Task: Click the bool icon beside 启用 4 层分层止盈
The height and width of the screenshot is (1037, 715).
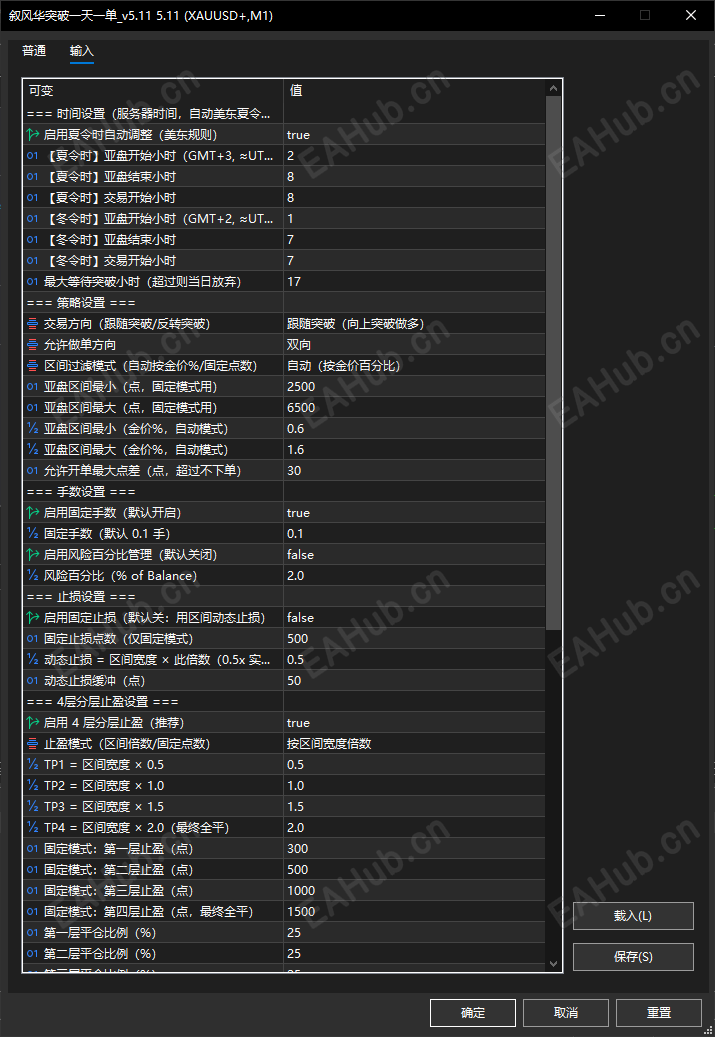Action: (x=32, y=723)
